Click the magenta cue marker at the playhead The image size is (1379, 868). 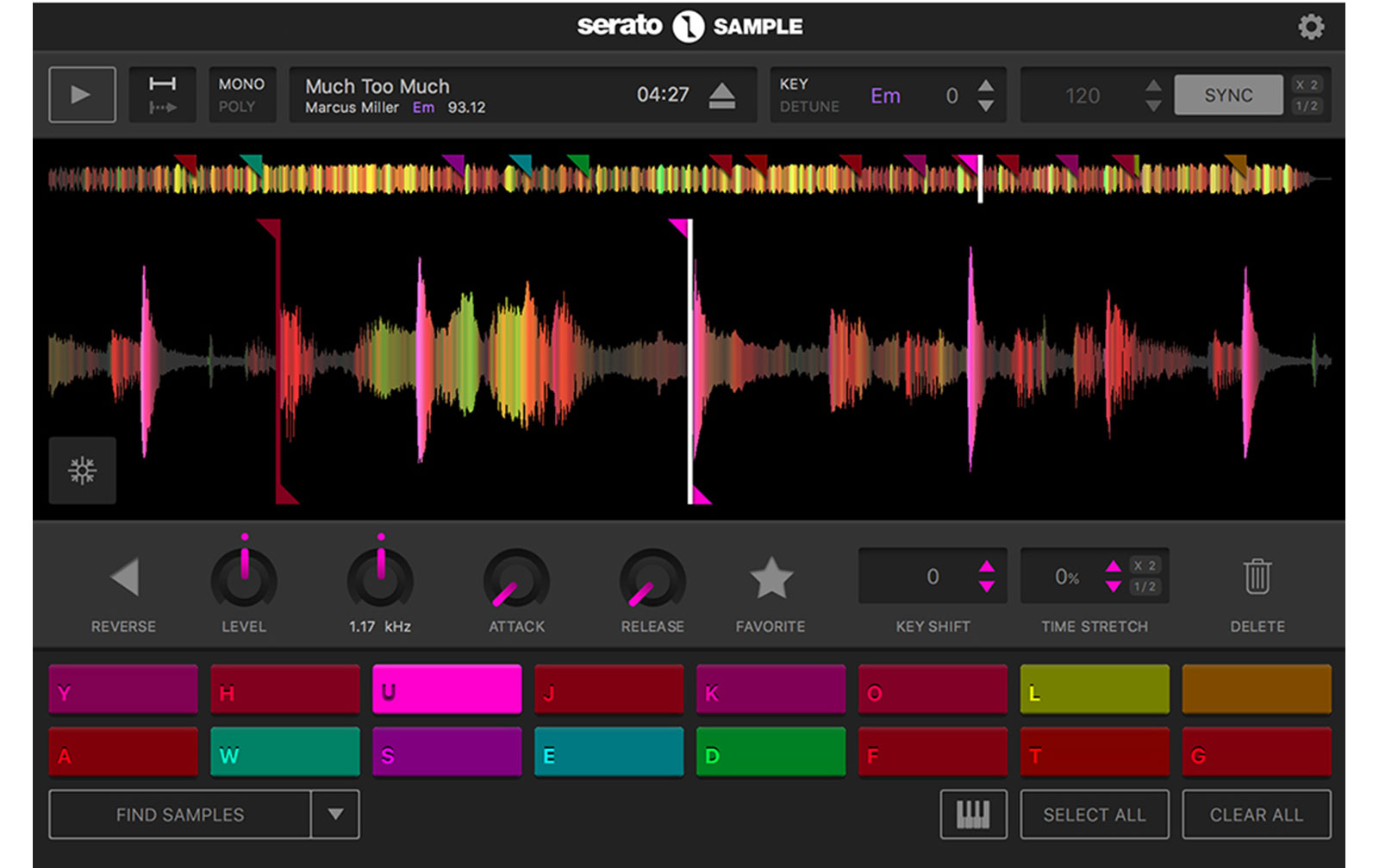tap(689, 361)
